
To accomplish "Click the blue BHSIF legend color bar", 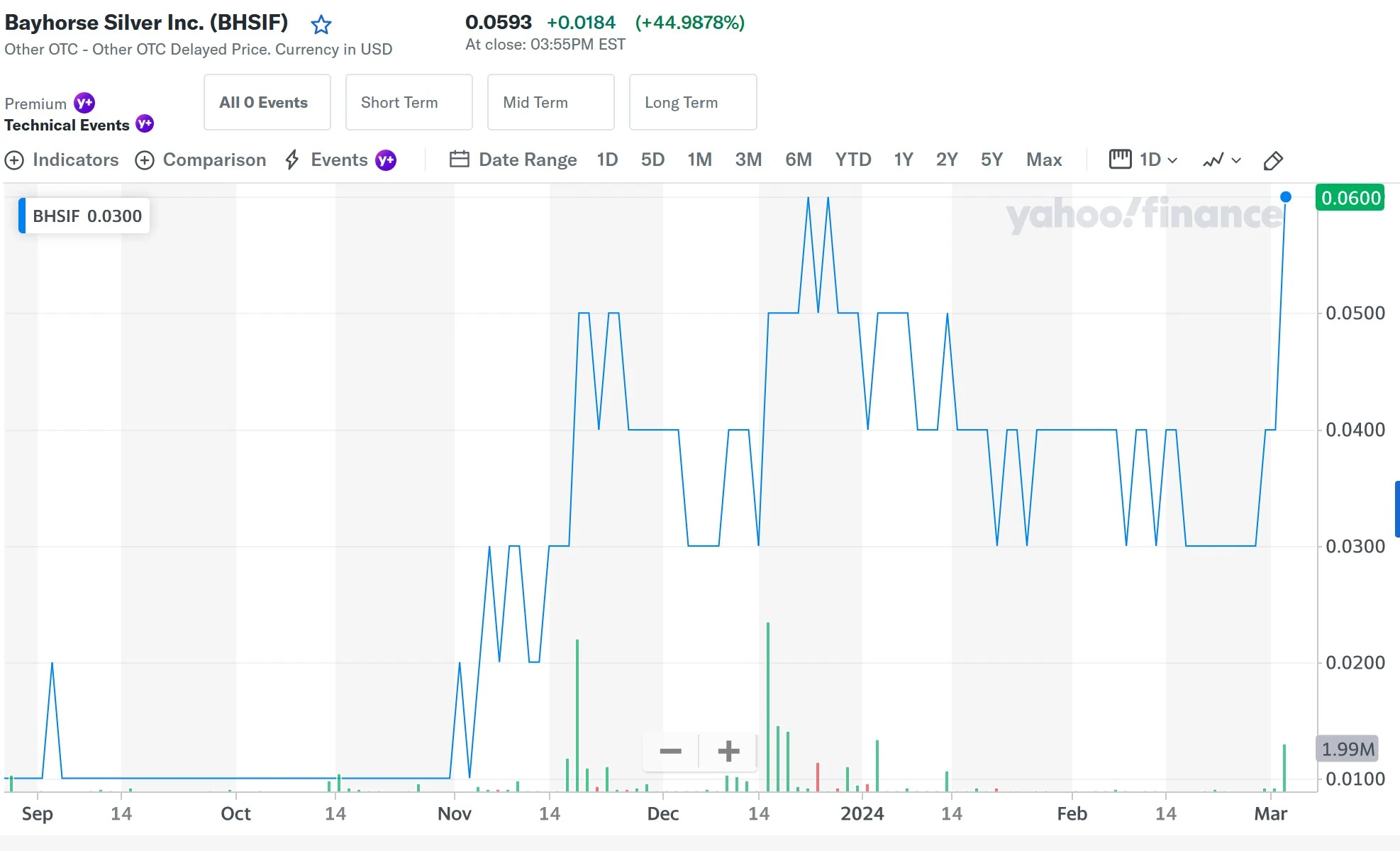I will tap(22, 216).
